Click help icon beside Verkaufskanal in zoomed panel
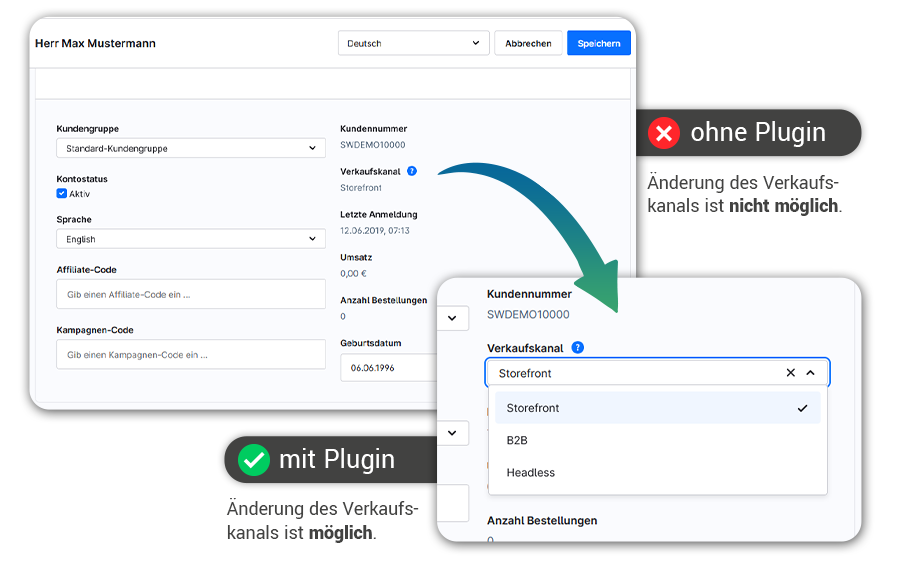The width and height of the screenshot is (900, 562). pos(578,348)
